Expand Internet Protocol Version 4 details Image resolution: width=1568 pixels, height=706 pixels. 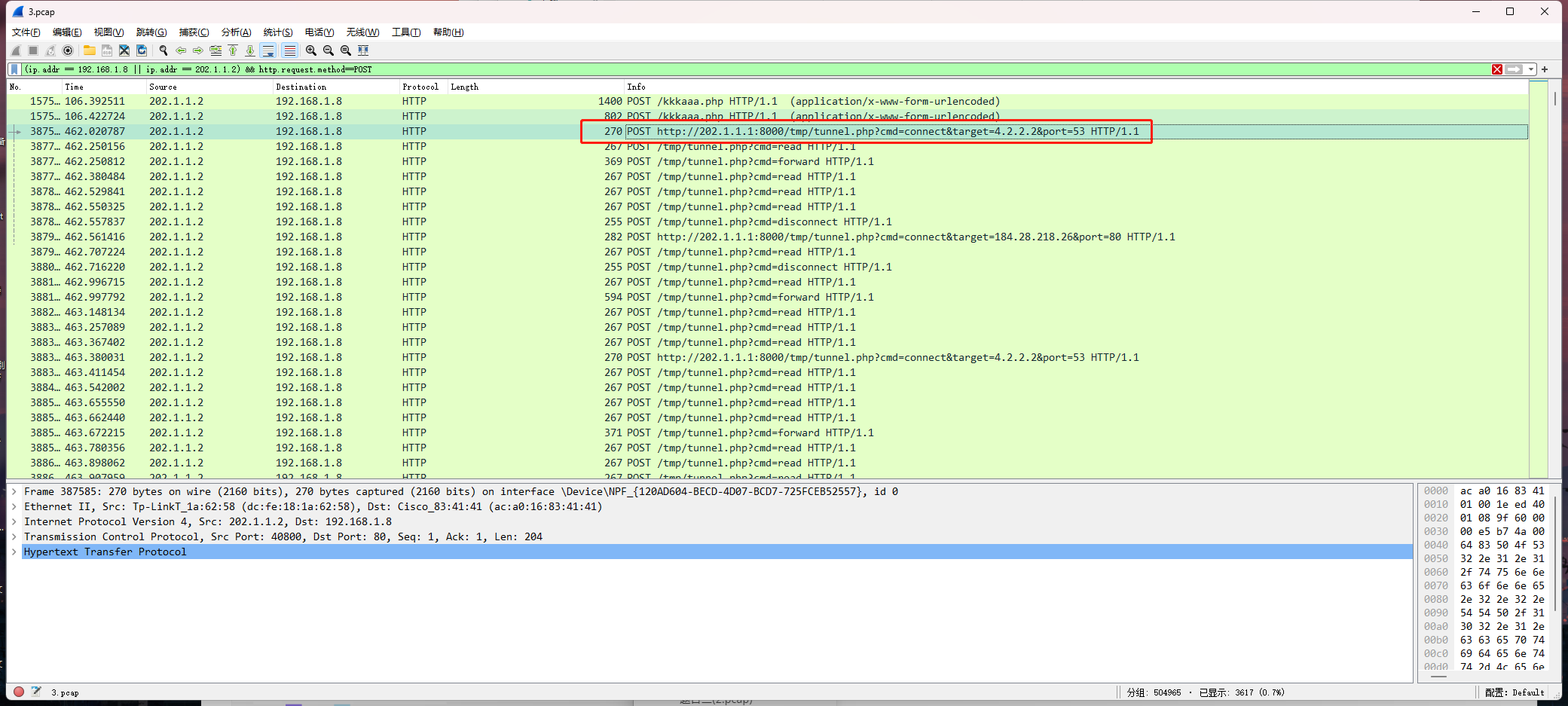14,521
